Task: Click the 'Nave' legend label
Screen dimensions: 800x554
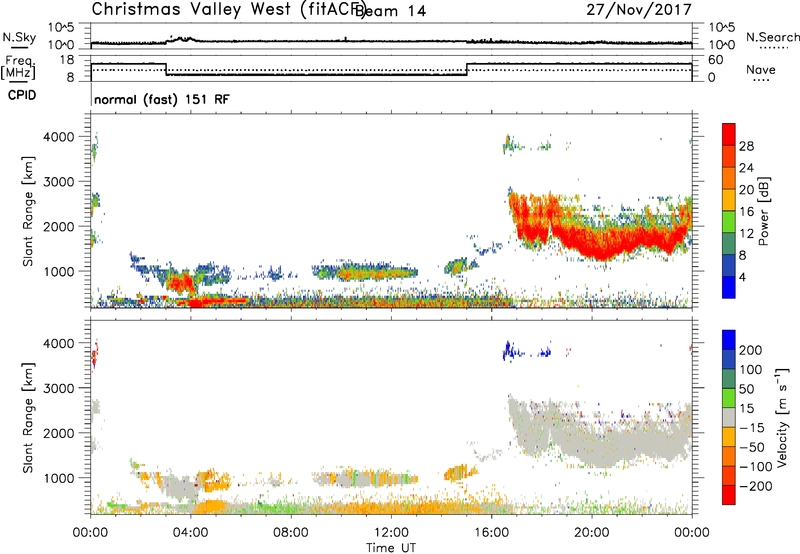Action: coord(760,69)
